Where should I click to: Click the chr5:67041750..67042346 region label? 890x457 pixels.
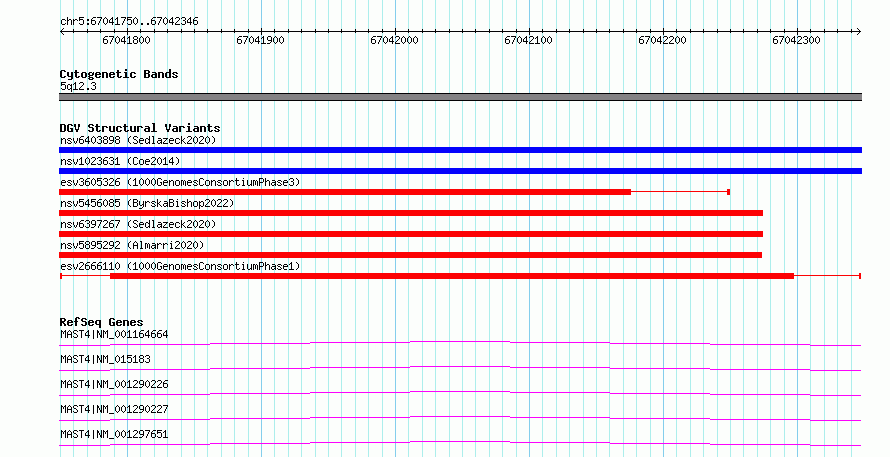(129, 22)
